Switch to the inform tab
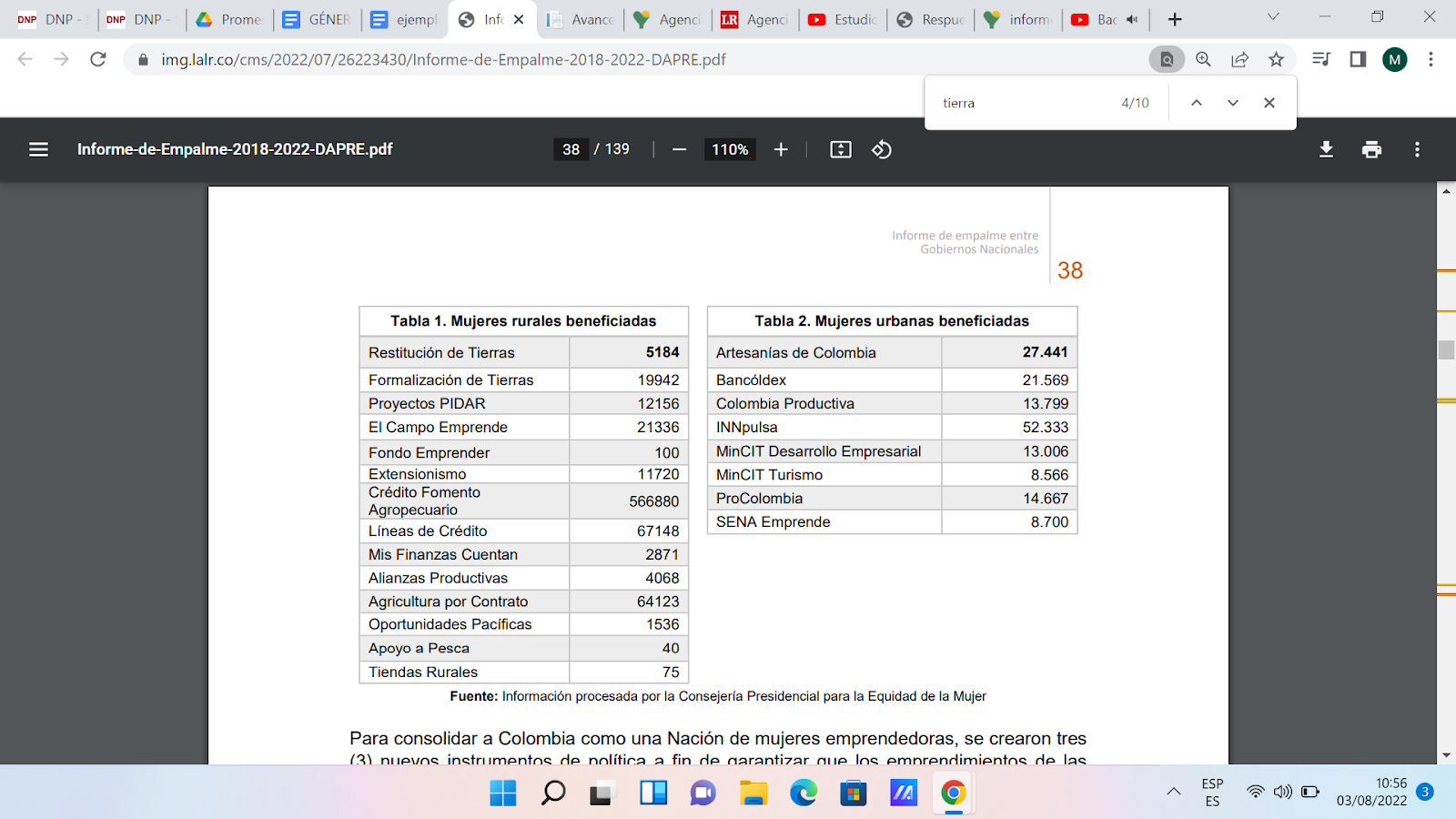The width and height of the screenshot is (1456, 819). (1018, 19)
